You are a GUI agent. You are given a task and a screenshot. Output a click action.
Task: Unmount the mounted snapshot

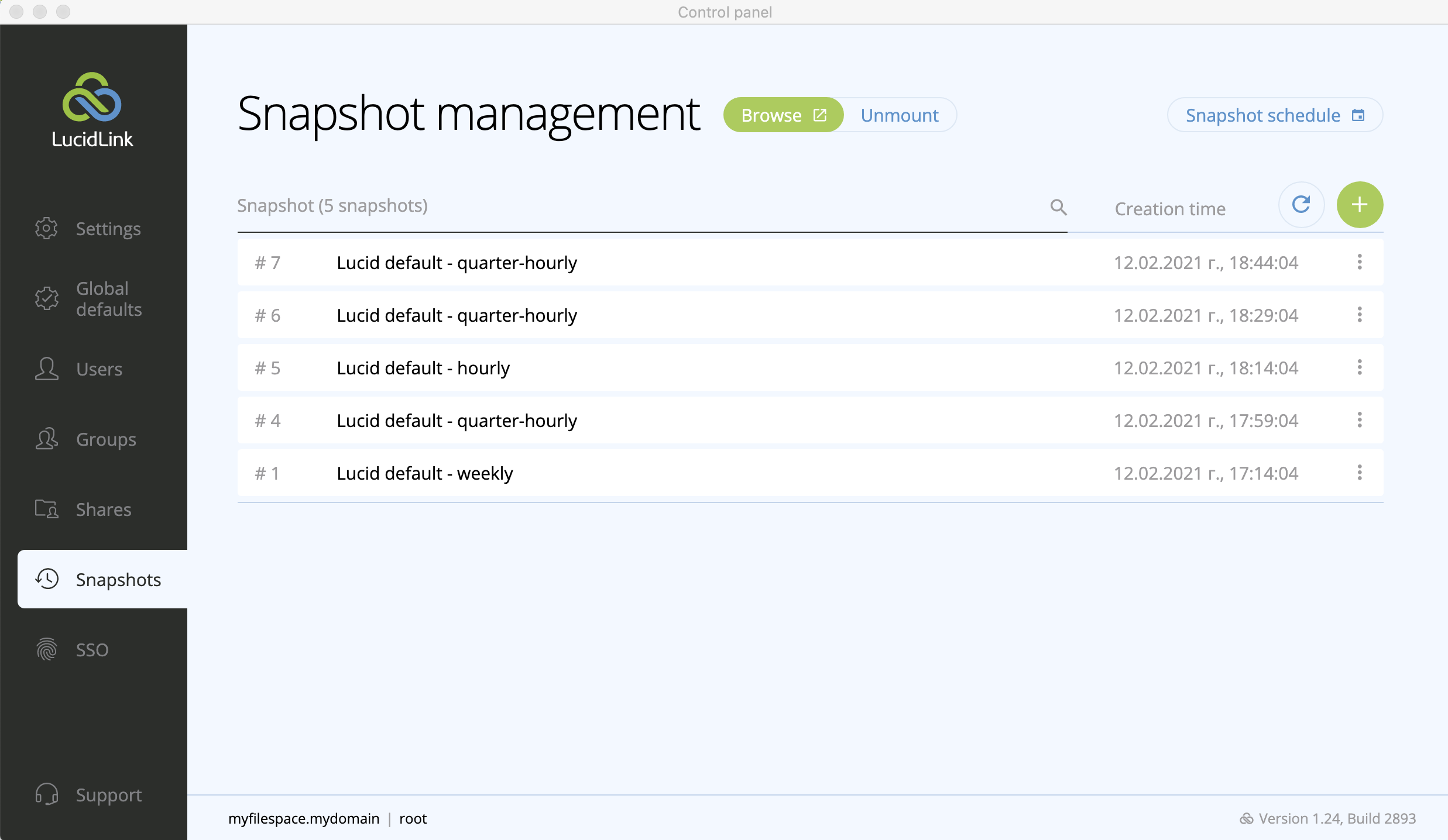tap(899, 115)
